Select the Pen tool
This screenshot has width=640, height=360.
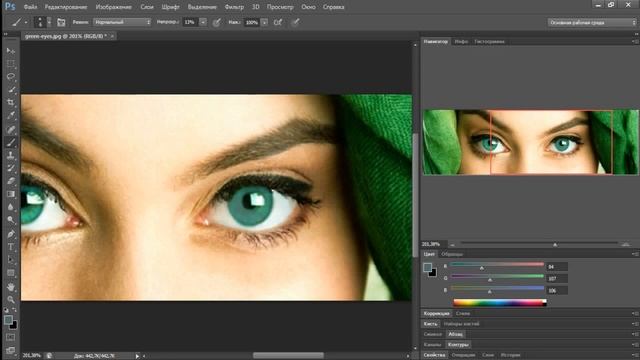[11, 234]
